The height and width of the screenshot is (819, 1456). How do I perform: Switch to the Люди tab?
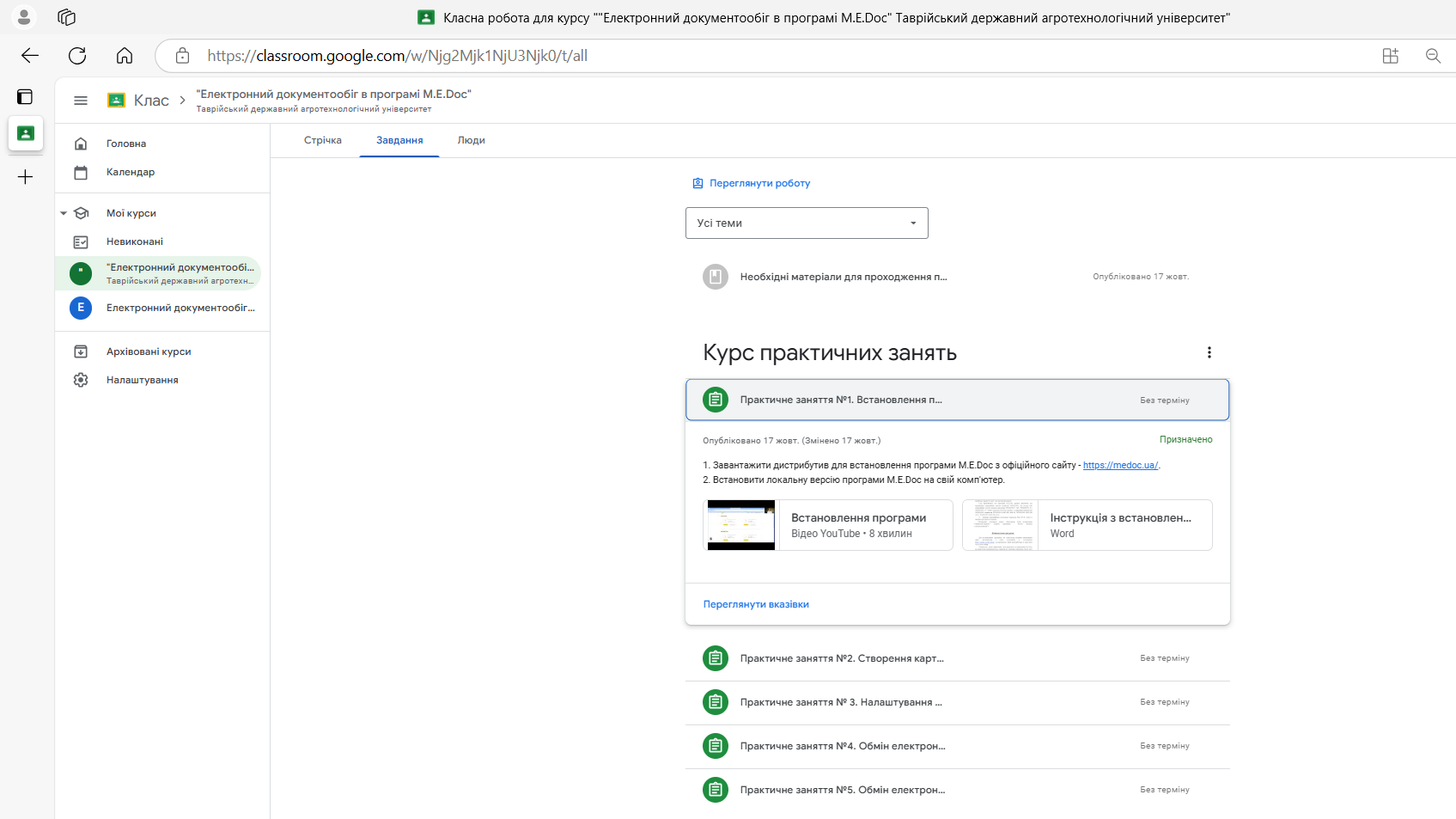[x=472, y=140]
